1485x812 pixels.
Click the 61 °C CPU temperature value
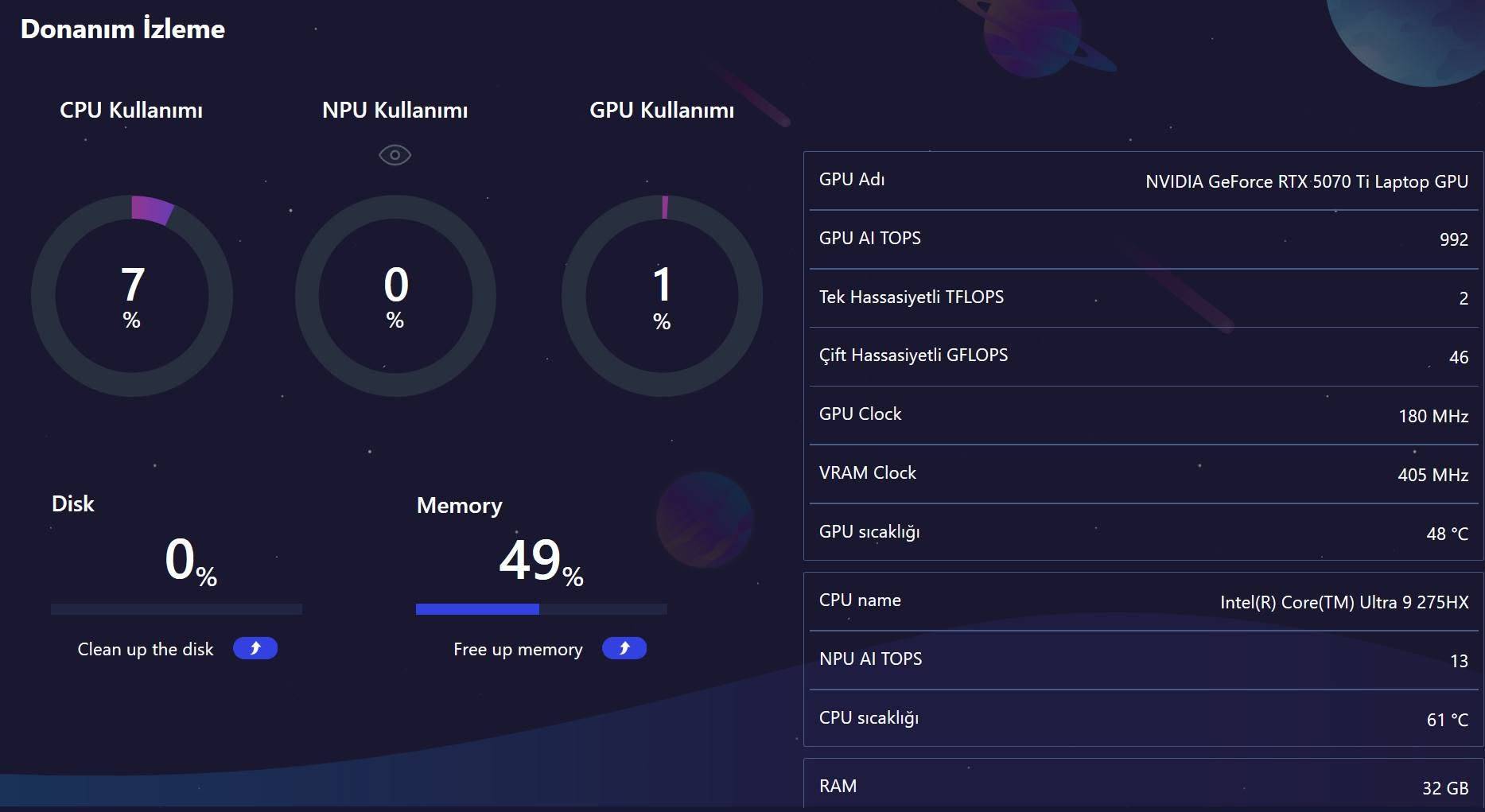[1448, 720]
